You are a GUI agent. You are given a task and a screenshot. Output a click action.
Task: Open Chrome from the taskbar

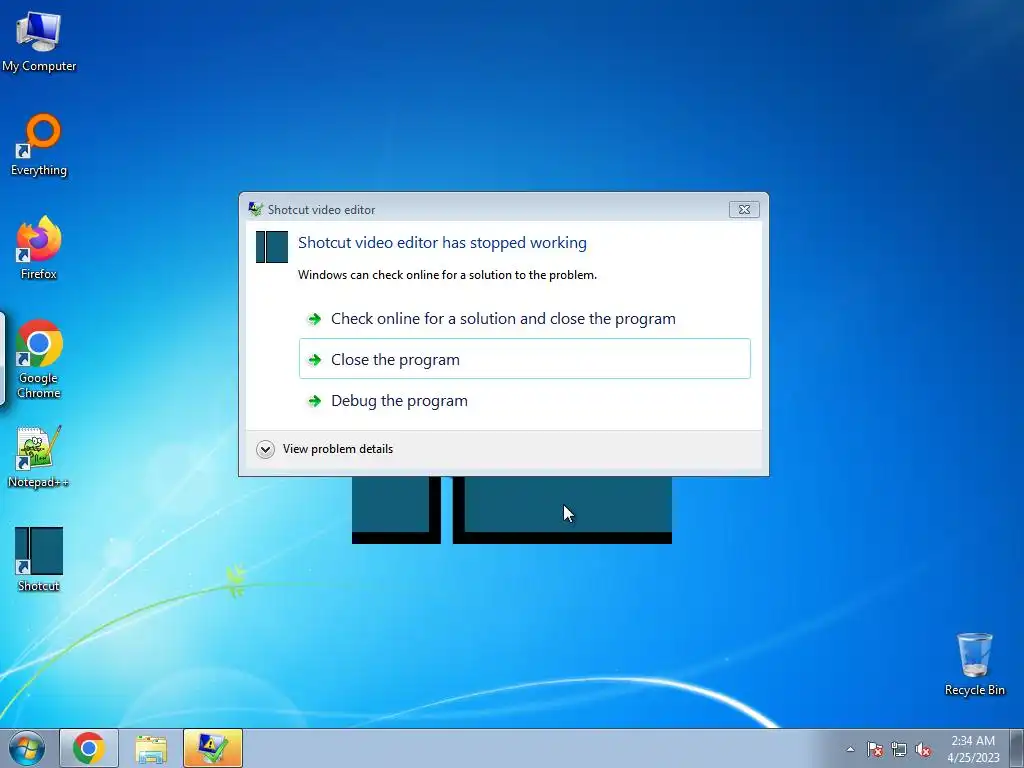point(89,748)
